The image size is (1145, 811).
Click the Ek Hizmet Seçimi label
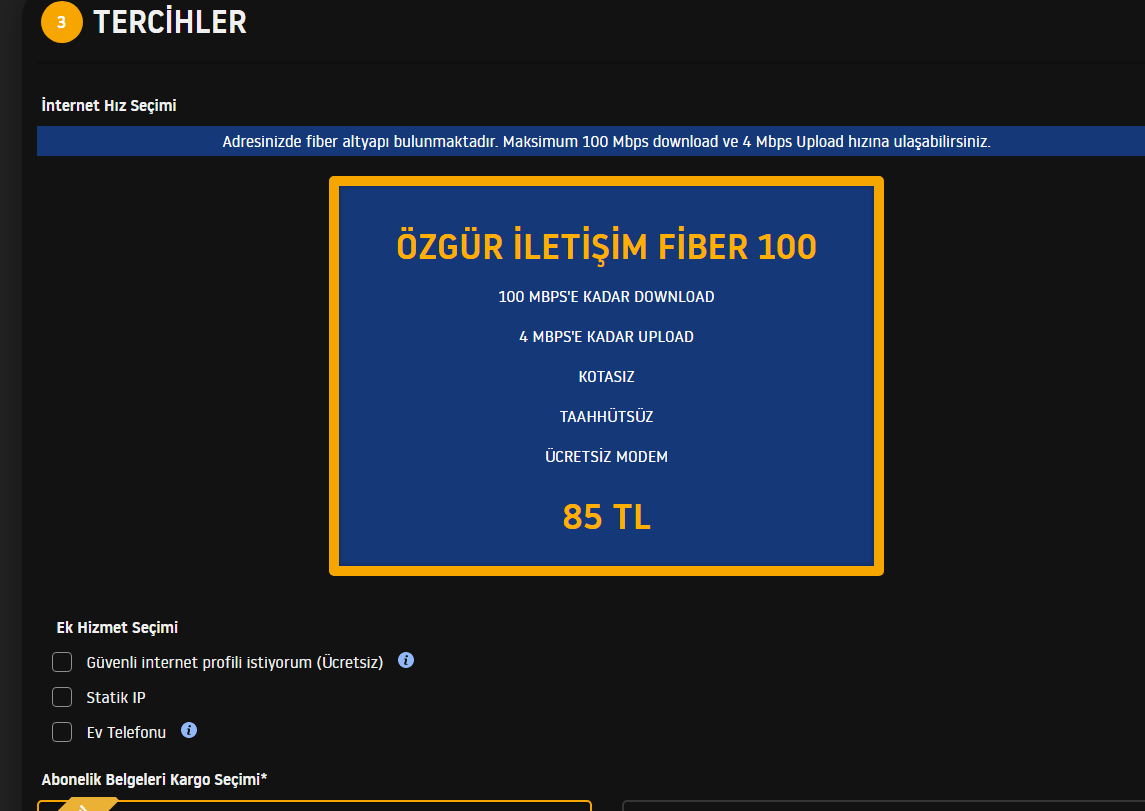pyautogui.click(x=117, y=627)
